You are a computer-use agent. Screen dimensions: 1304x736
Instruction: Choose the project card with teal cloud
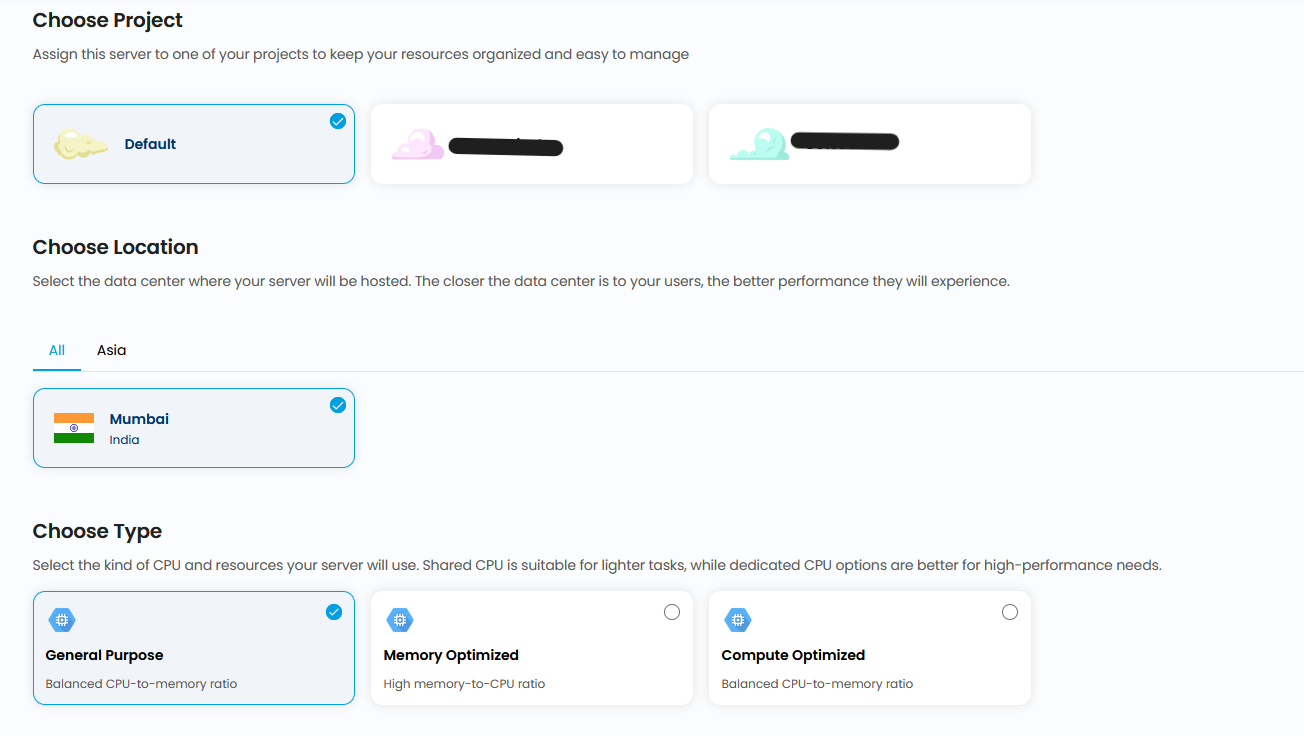[x=870, y=144]
